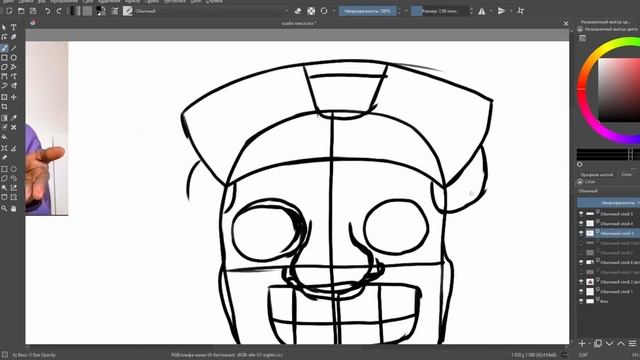The width and height of the screenshot is (640, 360).
Task: Expand the horizontal mirror options arrow
Action: [x=491, y=11]
